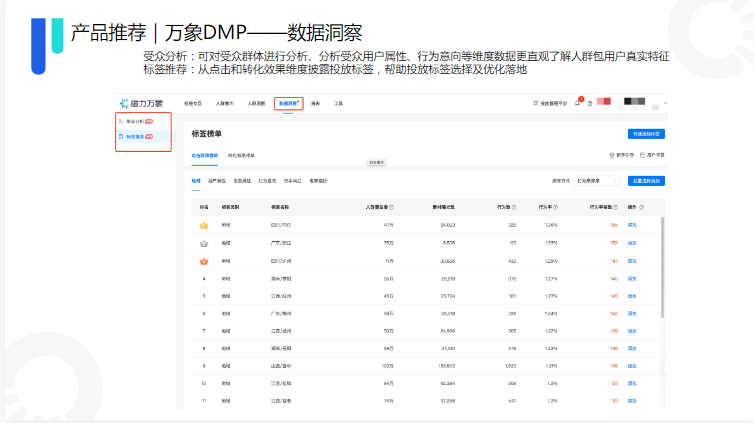Viewport: 754px width, 423px height.
Task: Click 添加 in the rank 11 row
Action: tap(632, 401)
